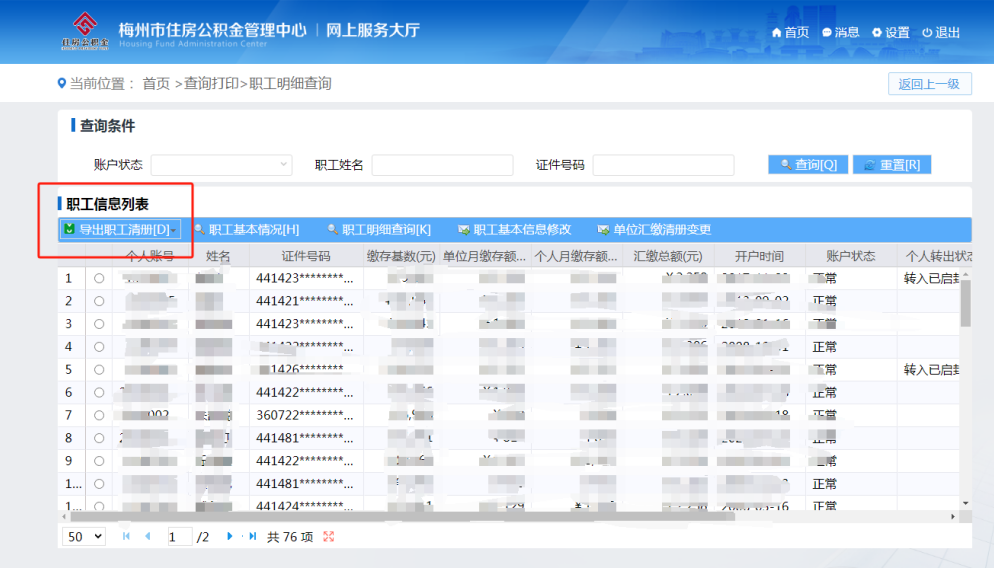Viewport: 994px width, 570px height.
Task: Select radio button in row 6
Action: coord(99,392)
